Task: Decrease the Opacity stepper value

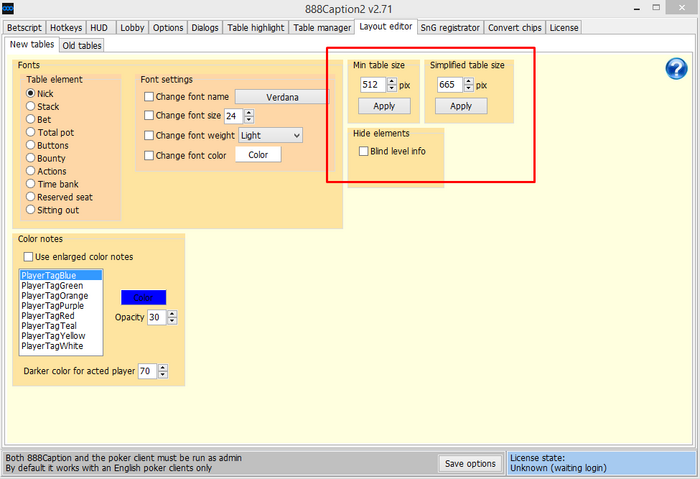Action: (172, 321)
